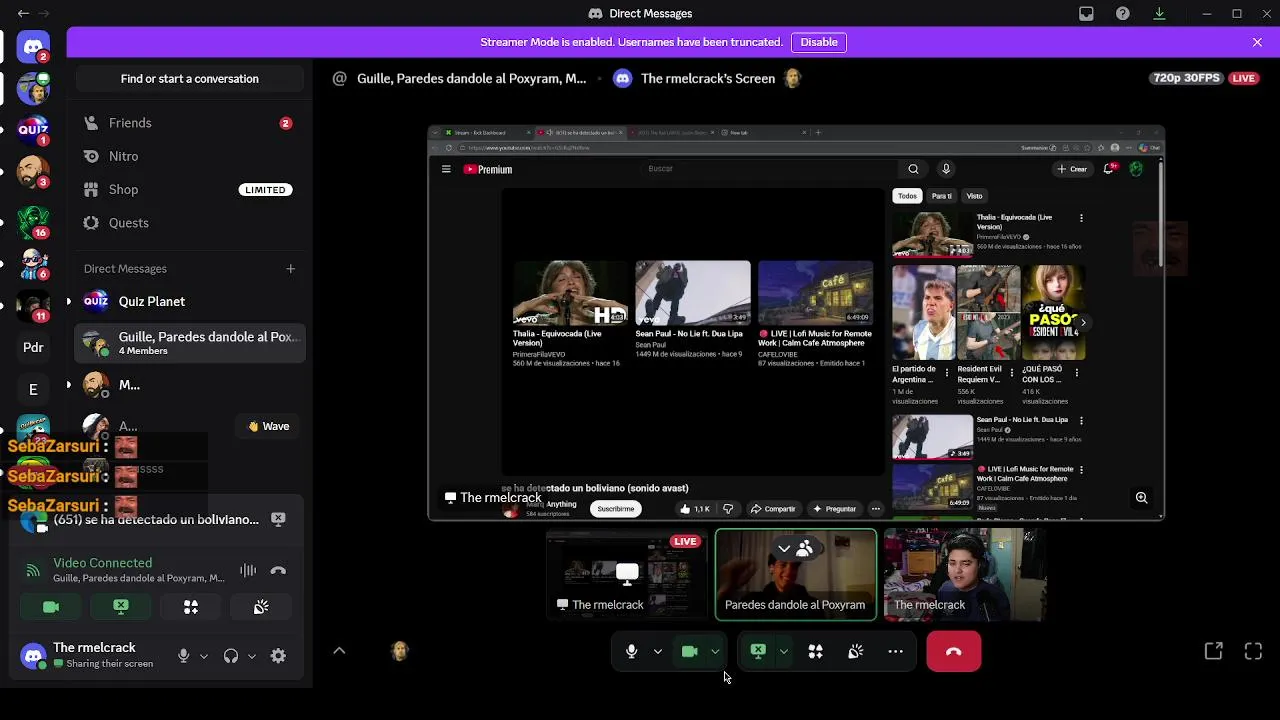Hang up with the red disconnect button

point(953,651)
